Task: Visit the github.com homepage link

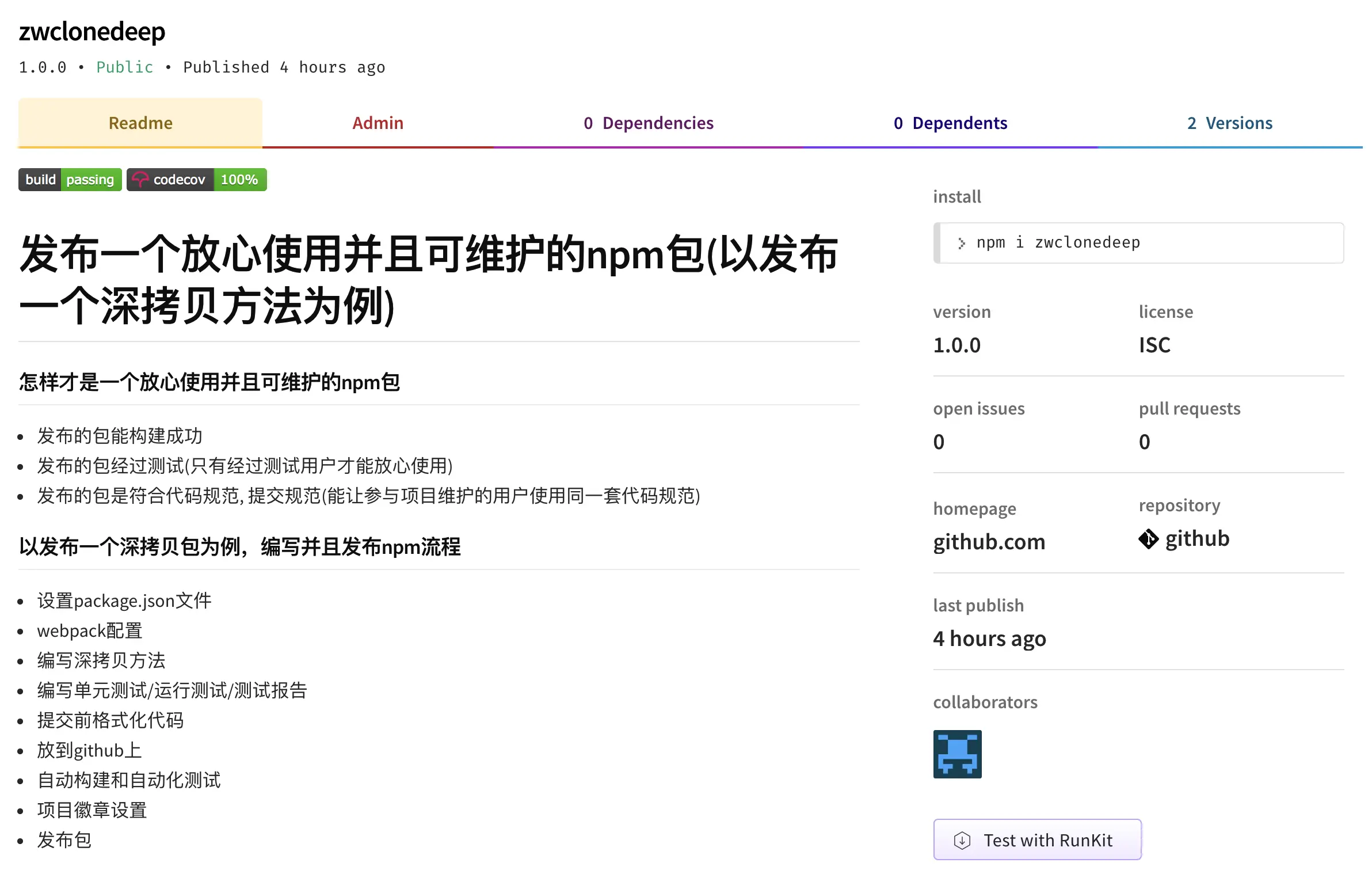Action: tap(989, 541)
